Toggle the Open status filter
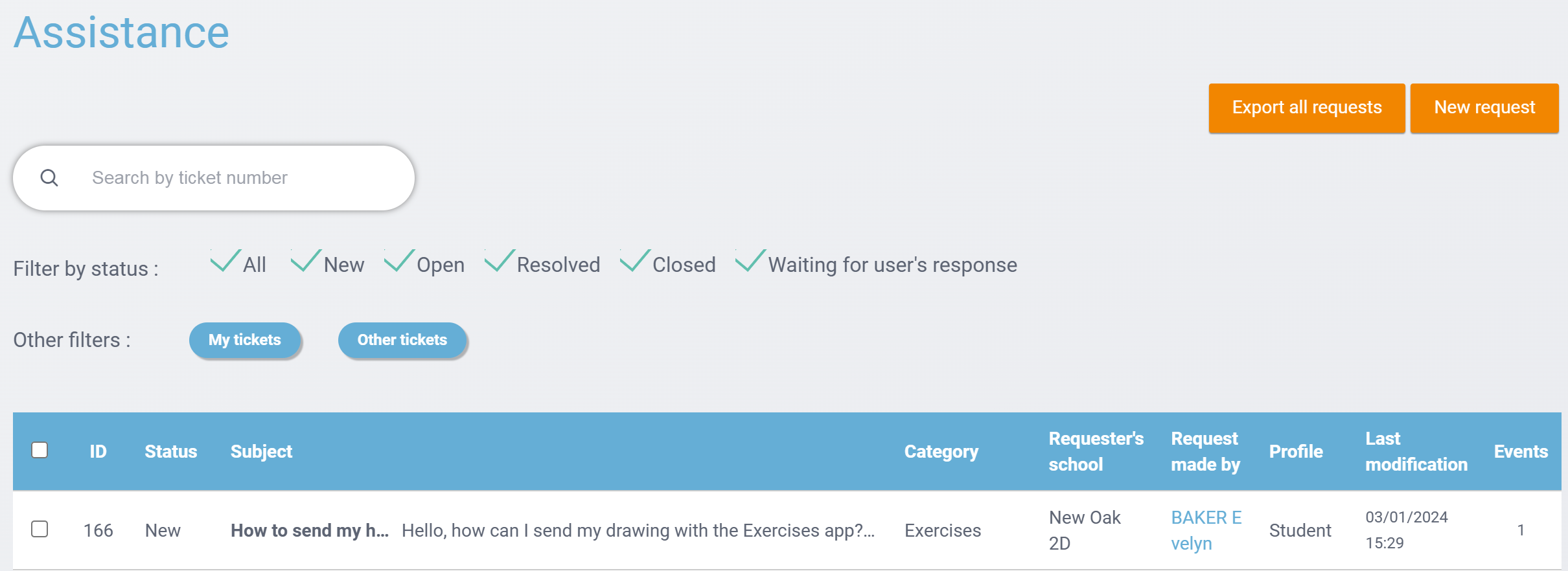Viewport: 1568px width, 571px height. click(x=400, y=262)
